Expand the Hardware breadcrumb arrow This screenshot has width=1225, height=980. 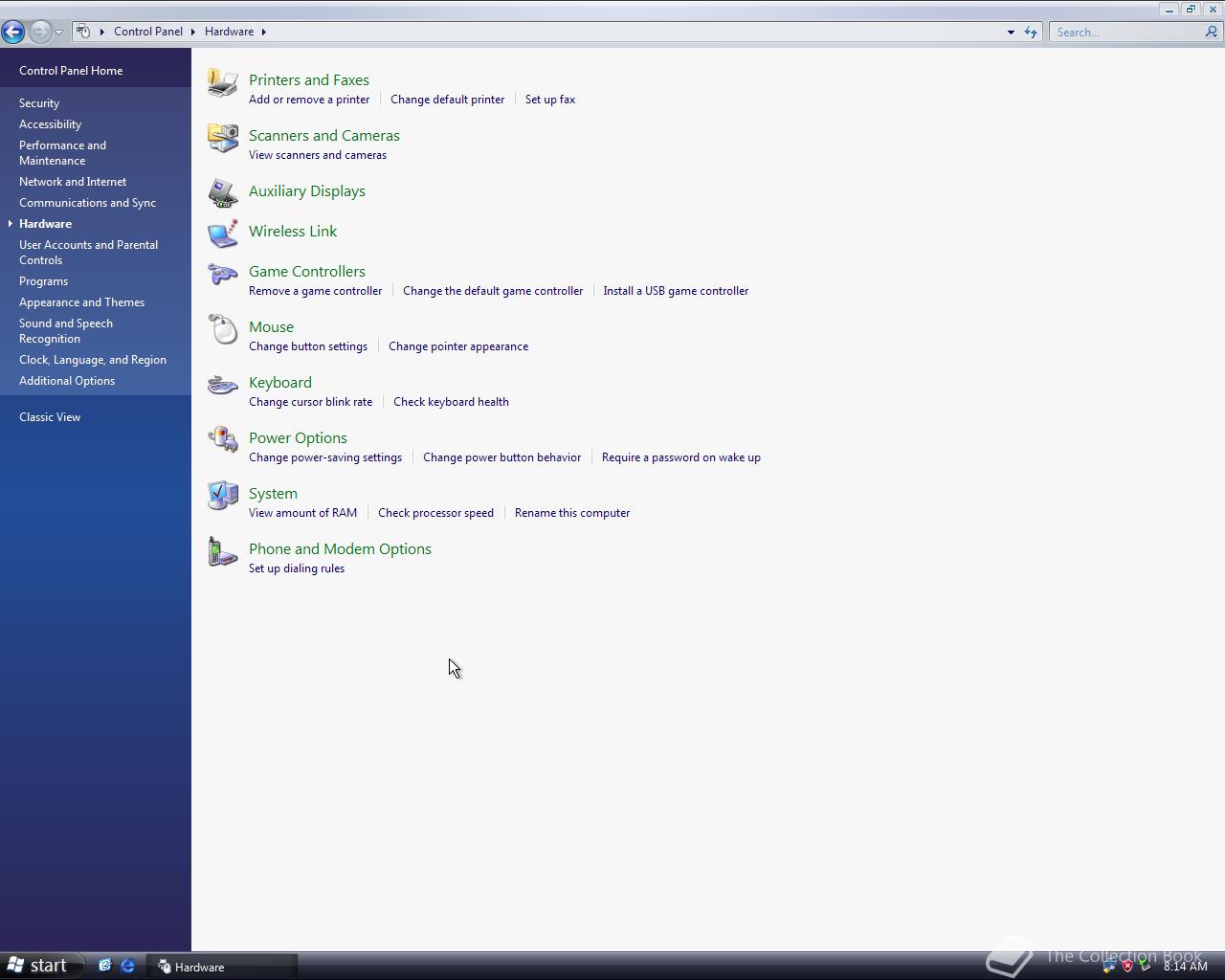pos(264,32)
